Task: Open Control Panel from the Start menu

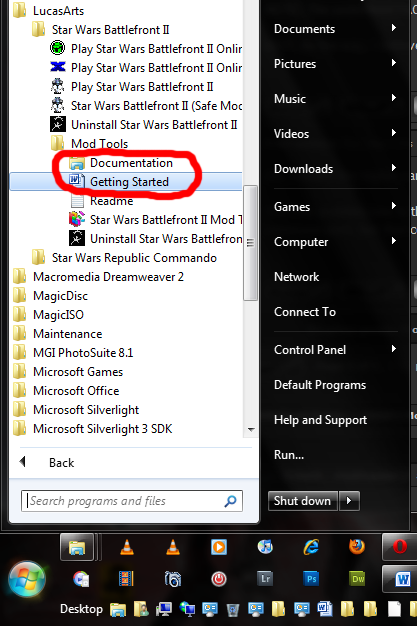Action: point(310,350)
